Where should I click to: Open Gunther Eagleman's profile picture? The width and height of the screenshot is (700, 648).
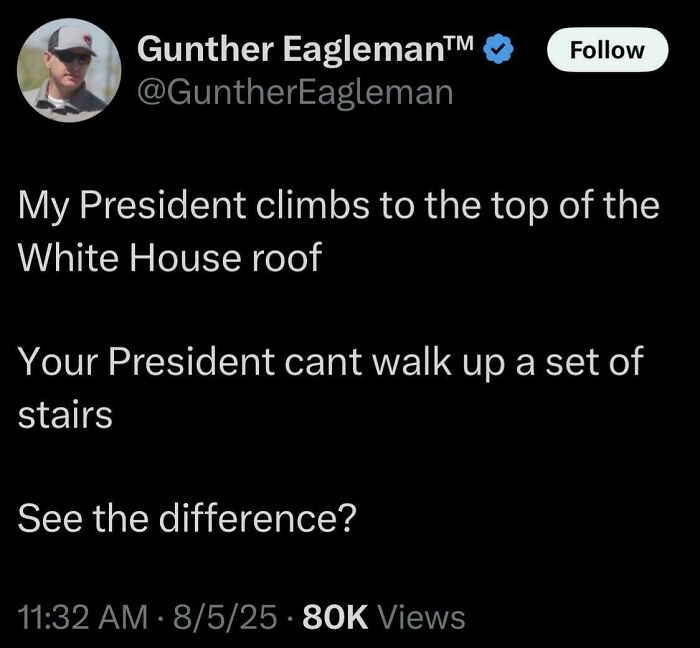point(70,70)
